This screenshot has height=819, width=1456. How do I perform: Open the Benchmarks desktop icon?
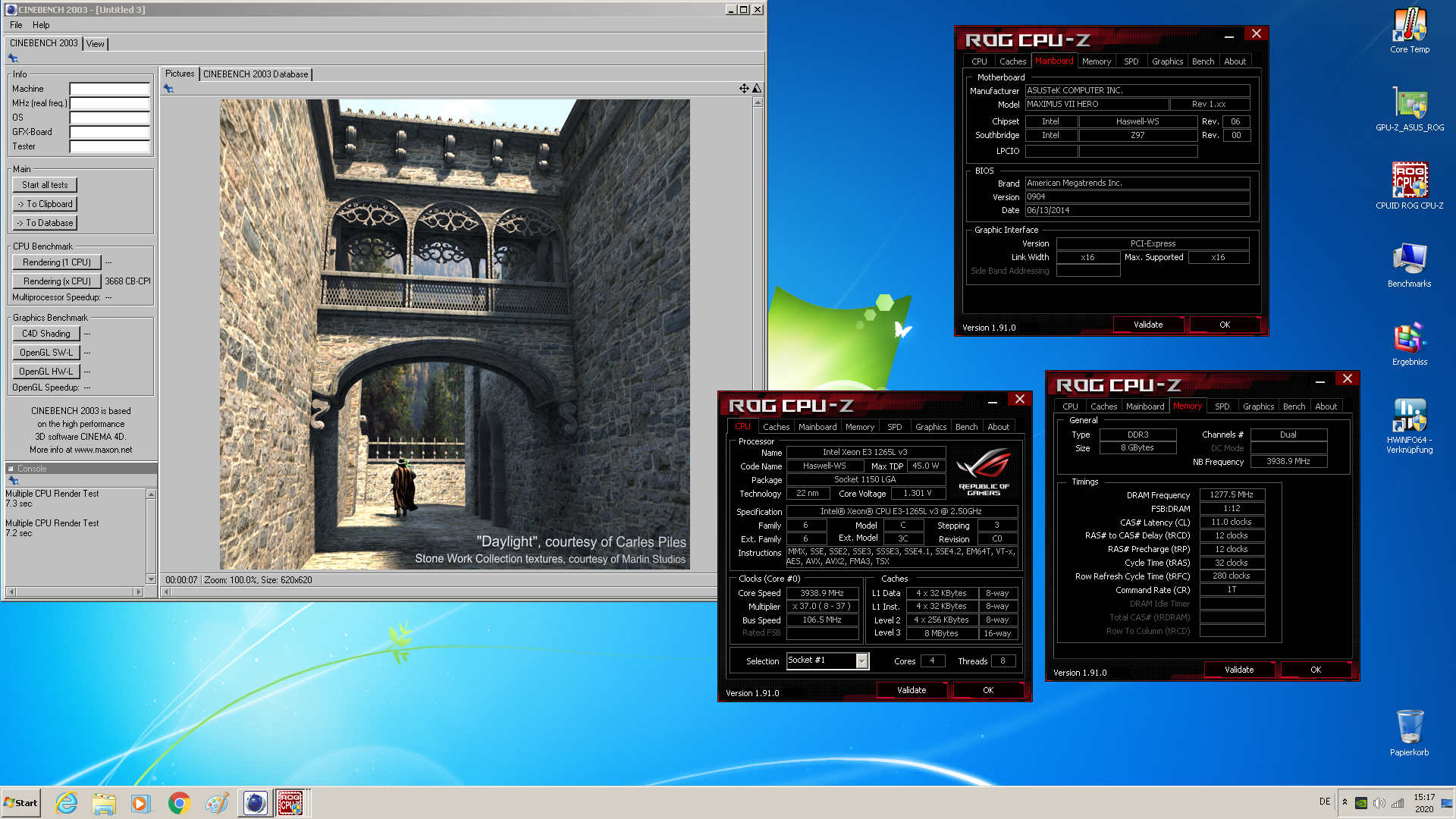click(x=1410, y=265)
